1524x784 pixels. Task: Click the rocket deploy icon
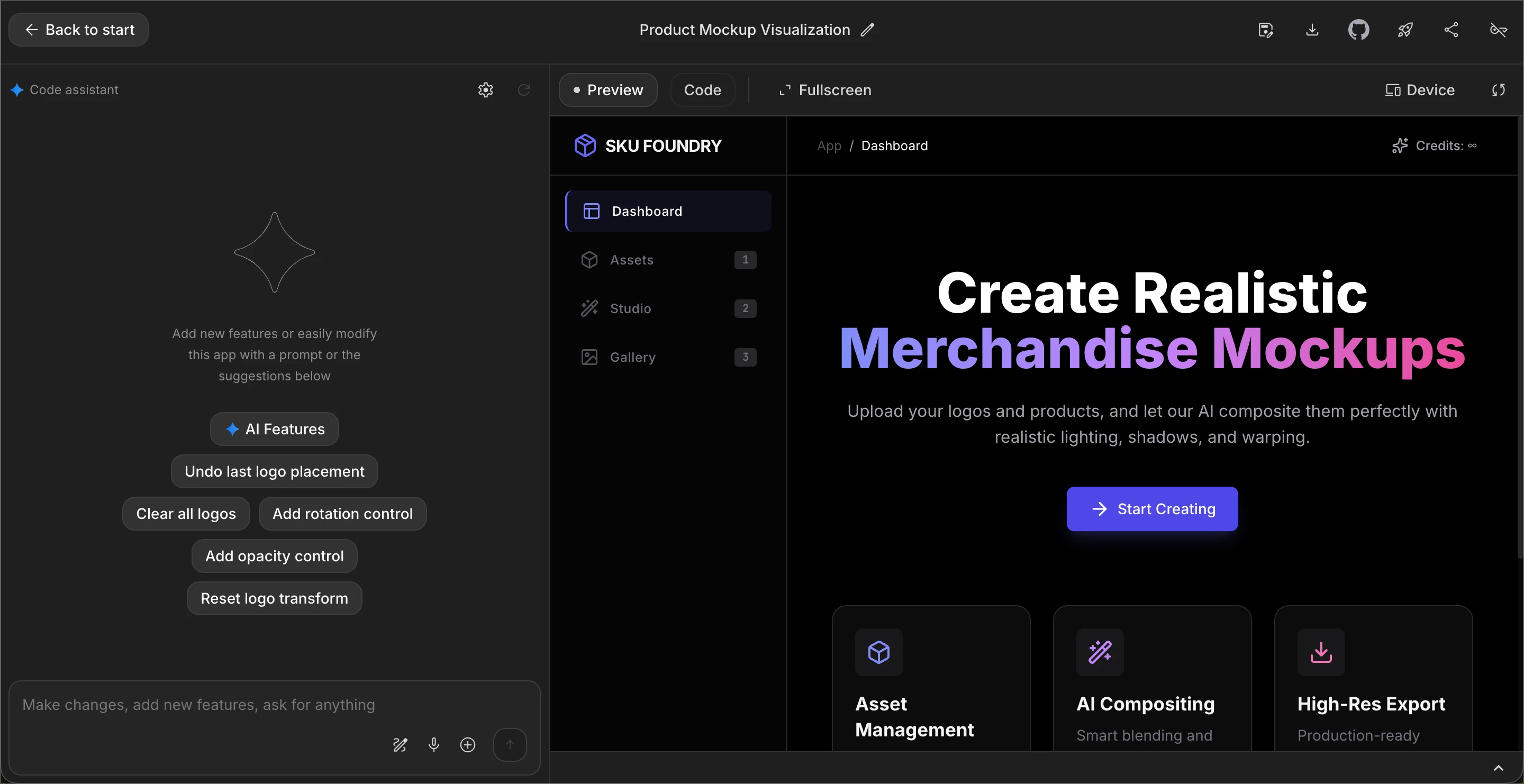[1405, 30]
